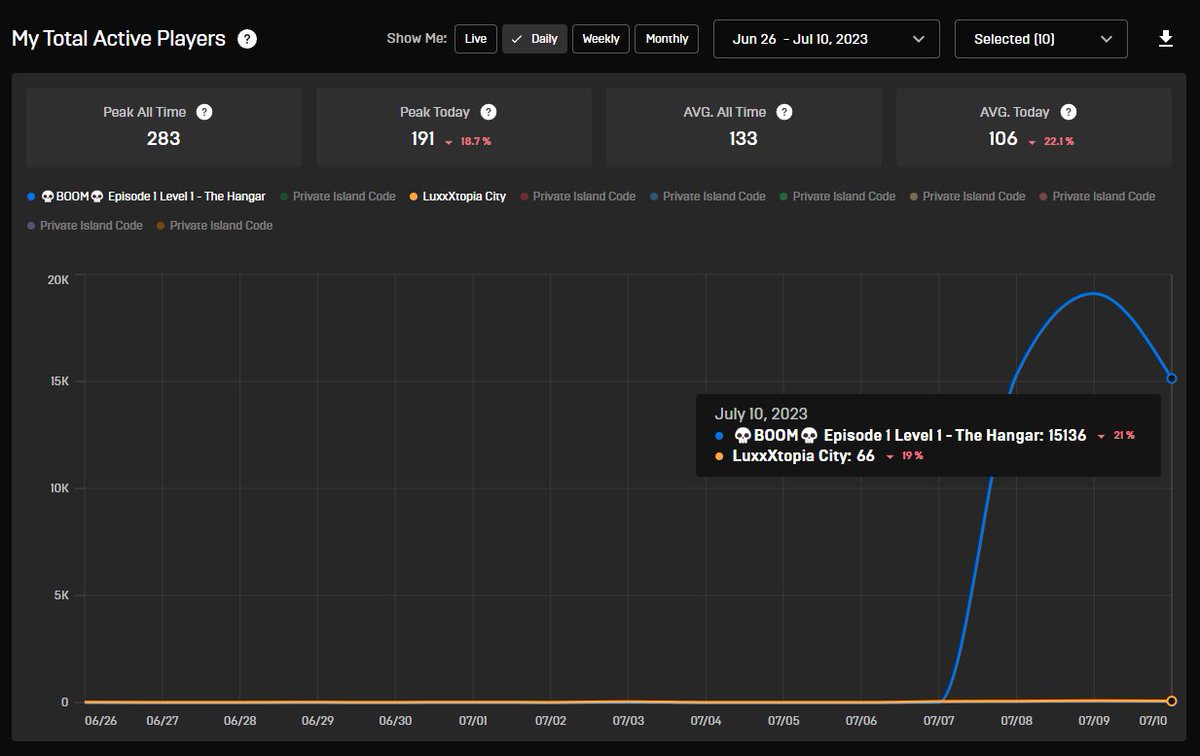Click the 10K label on the y-axis
The width and height of the screenshot is (1200, 756).
pyautogui.click(x=58, y=488)
